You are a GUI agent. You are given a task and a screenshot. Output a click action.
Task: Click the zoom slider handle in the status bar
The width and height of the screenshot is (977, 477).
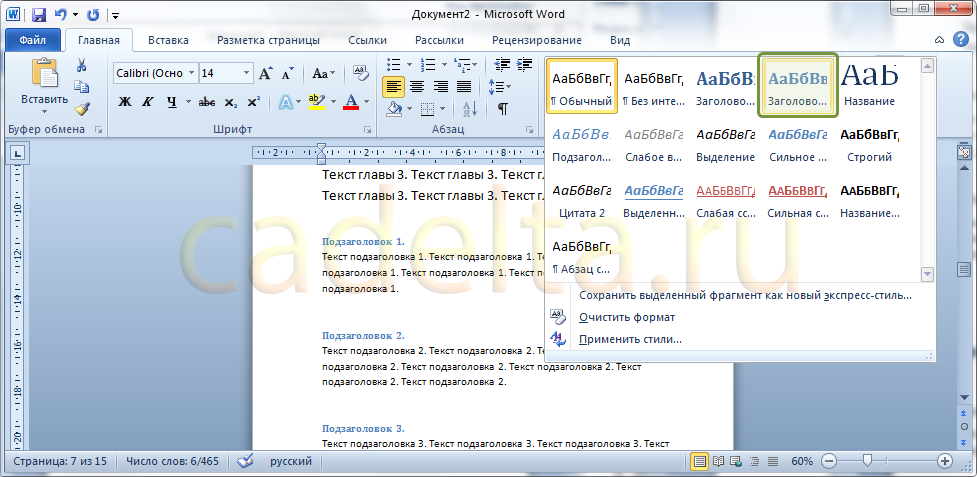pyautogui.click(x=867, y=461)
